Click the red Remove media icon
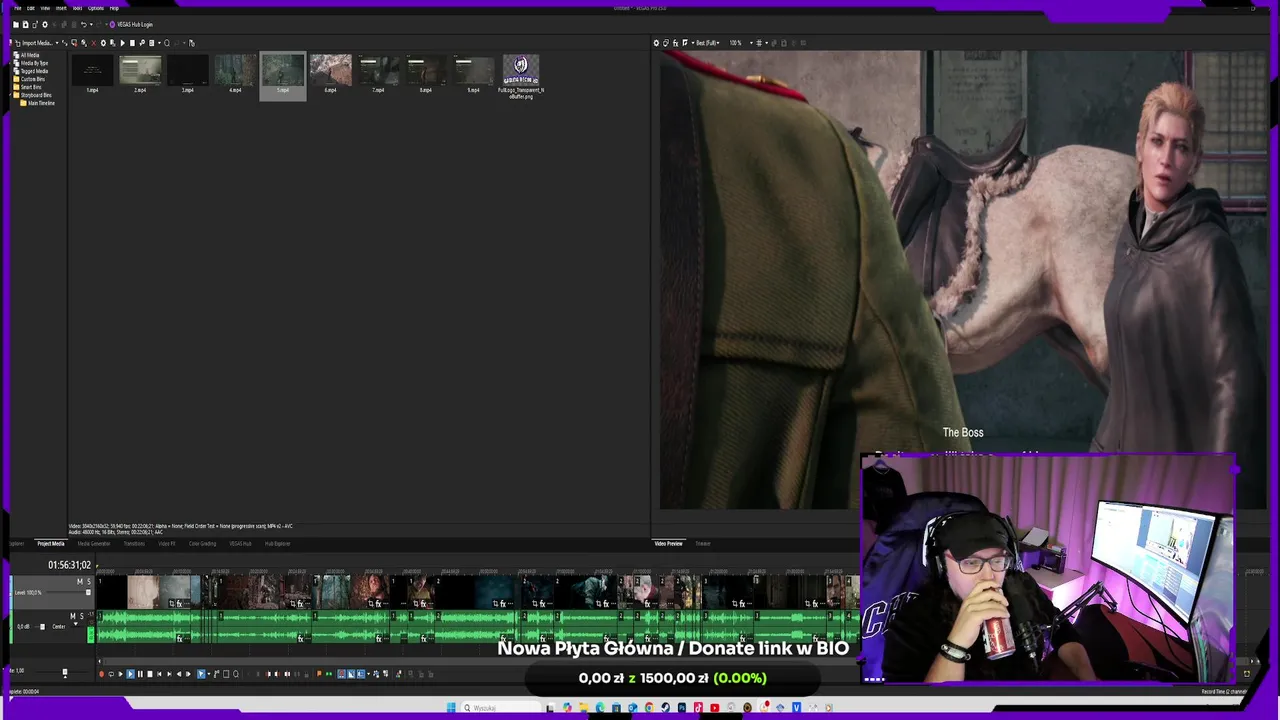 [94, 43]
